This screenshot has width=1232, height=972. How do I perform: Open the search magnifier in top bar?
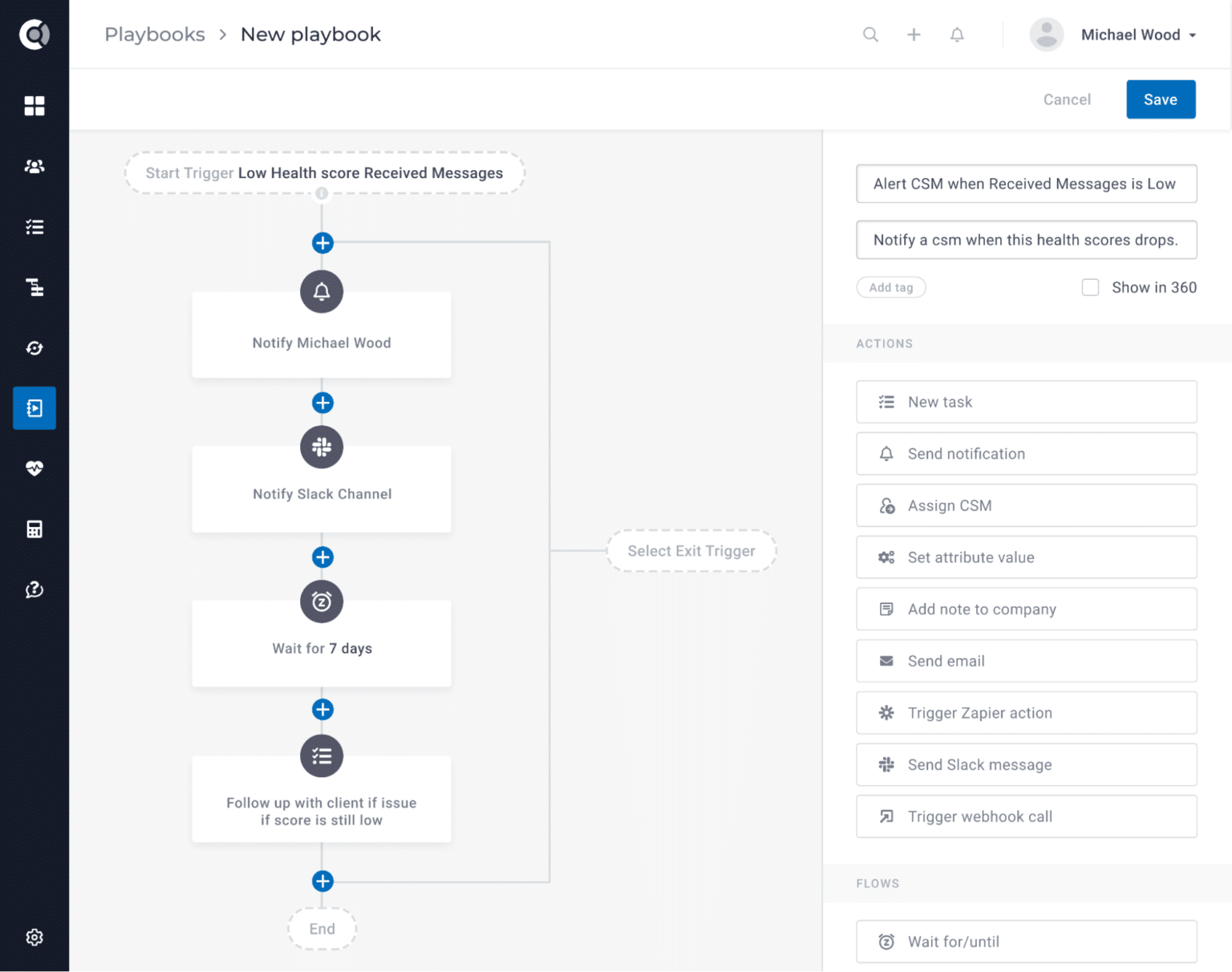(870, 34)
